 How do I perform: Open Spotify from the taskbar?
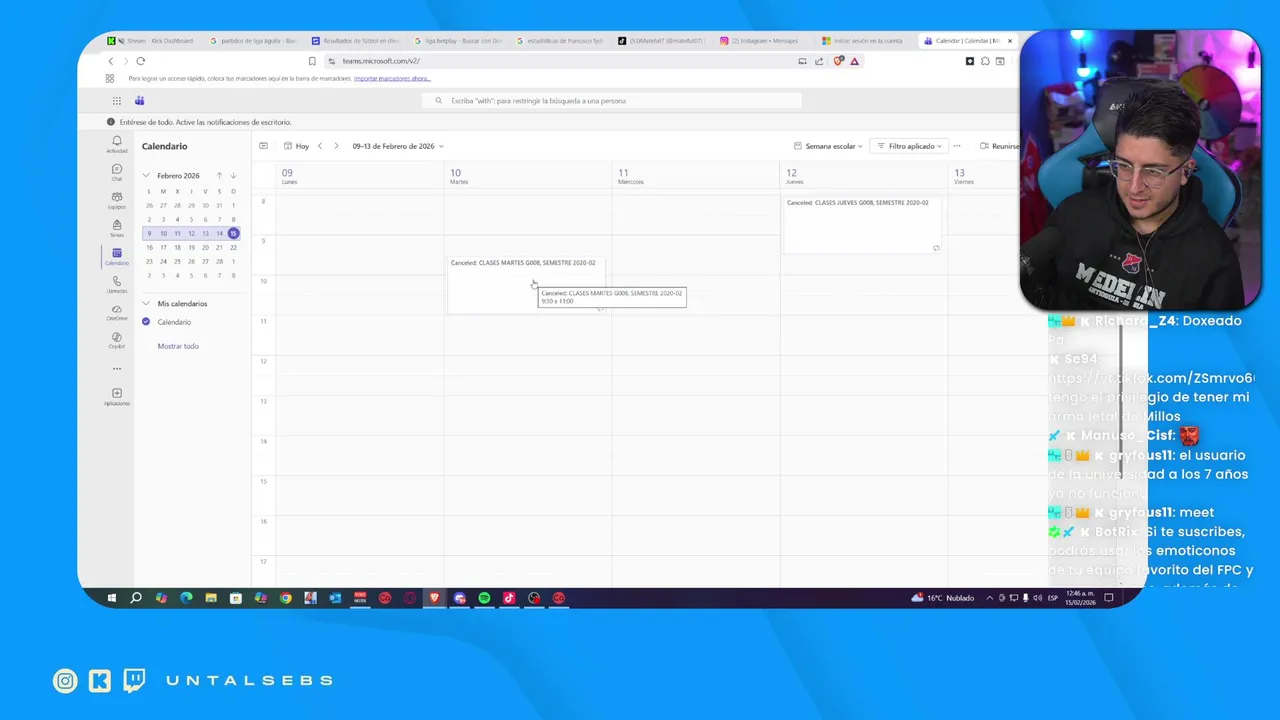click(484, 598)
